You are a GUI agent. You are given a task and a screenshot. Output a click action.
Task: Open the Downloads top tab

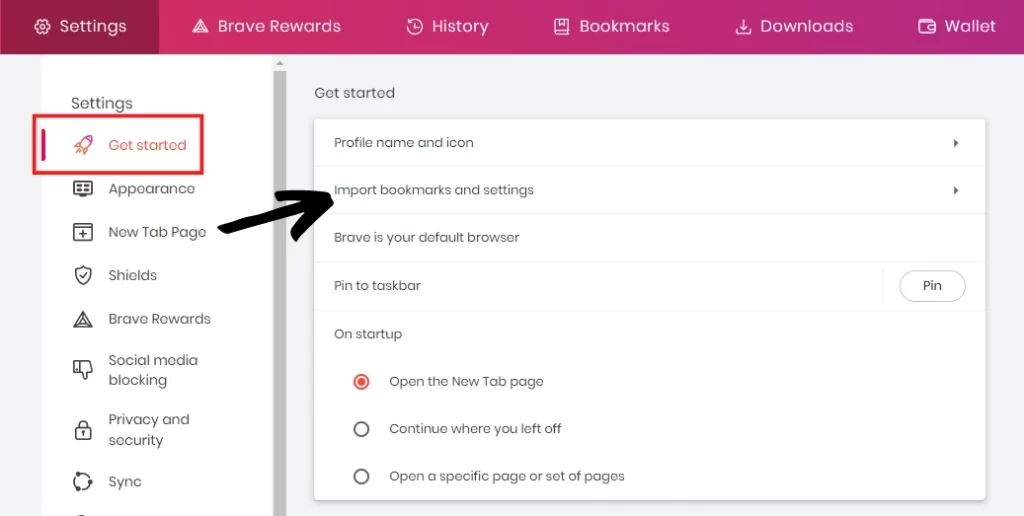point(794,27)
